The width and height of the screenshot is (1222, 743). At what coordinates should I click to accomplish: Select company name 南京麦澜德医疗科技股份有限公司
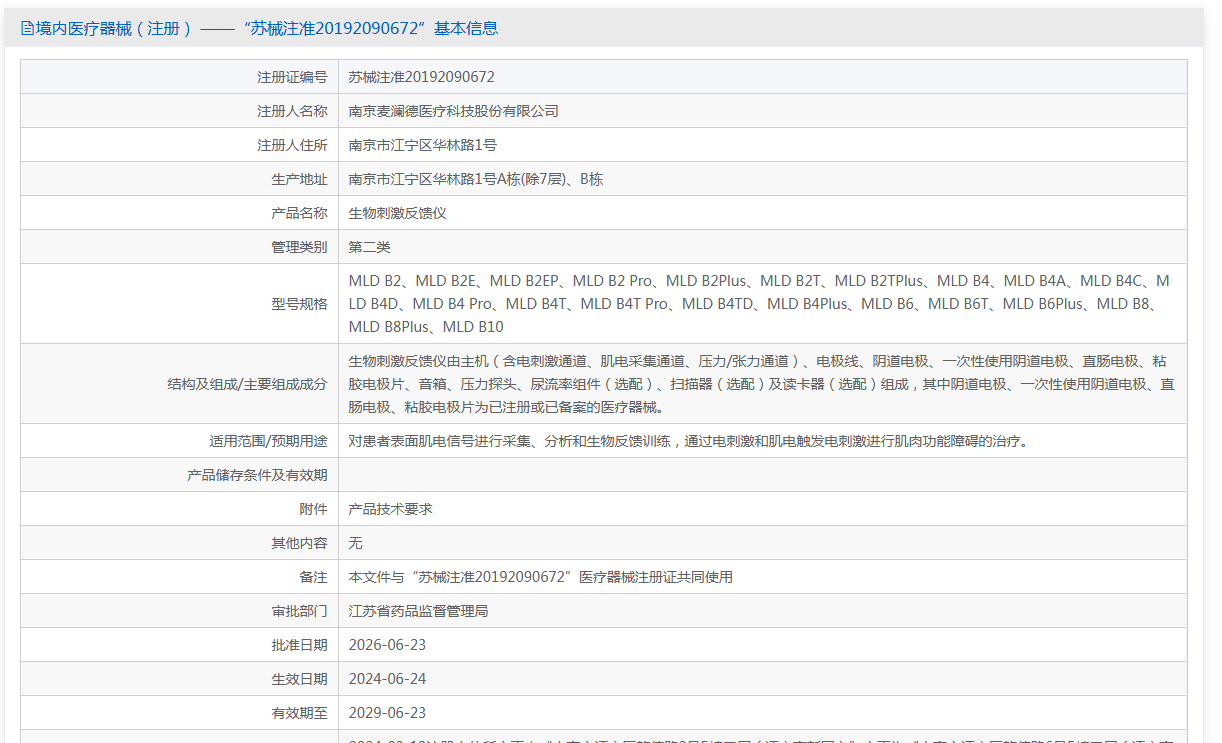point(453,111)
